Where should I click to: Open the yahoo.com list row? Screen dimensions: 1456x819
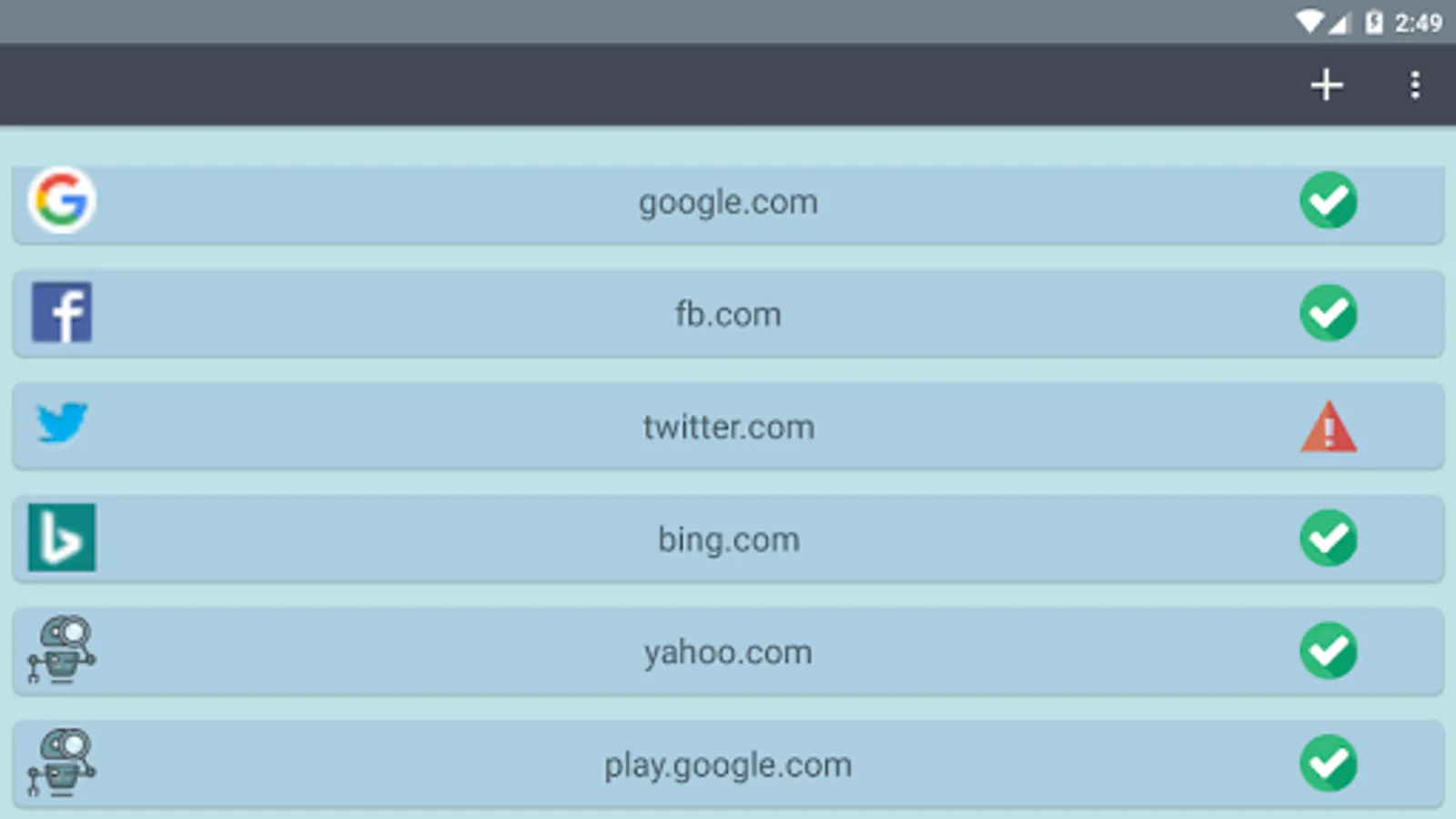tap(728, 652)
